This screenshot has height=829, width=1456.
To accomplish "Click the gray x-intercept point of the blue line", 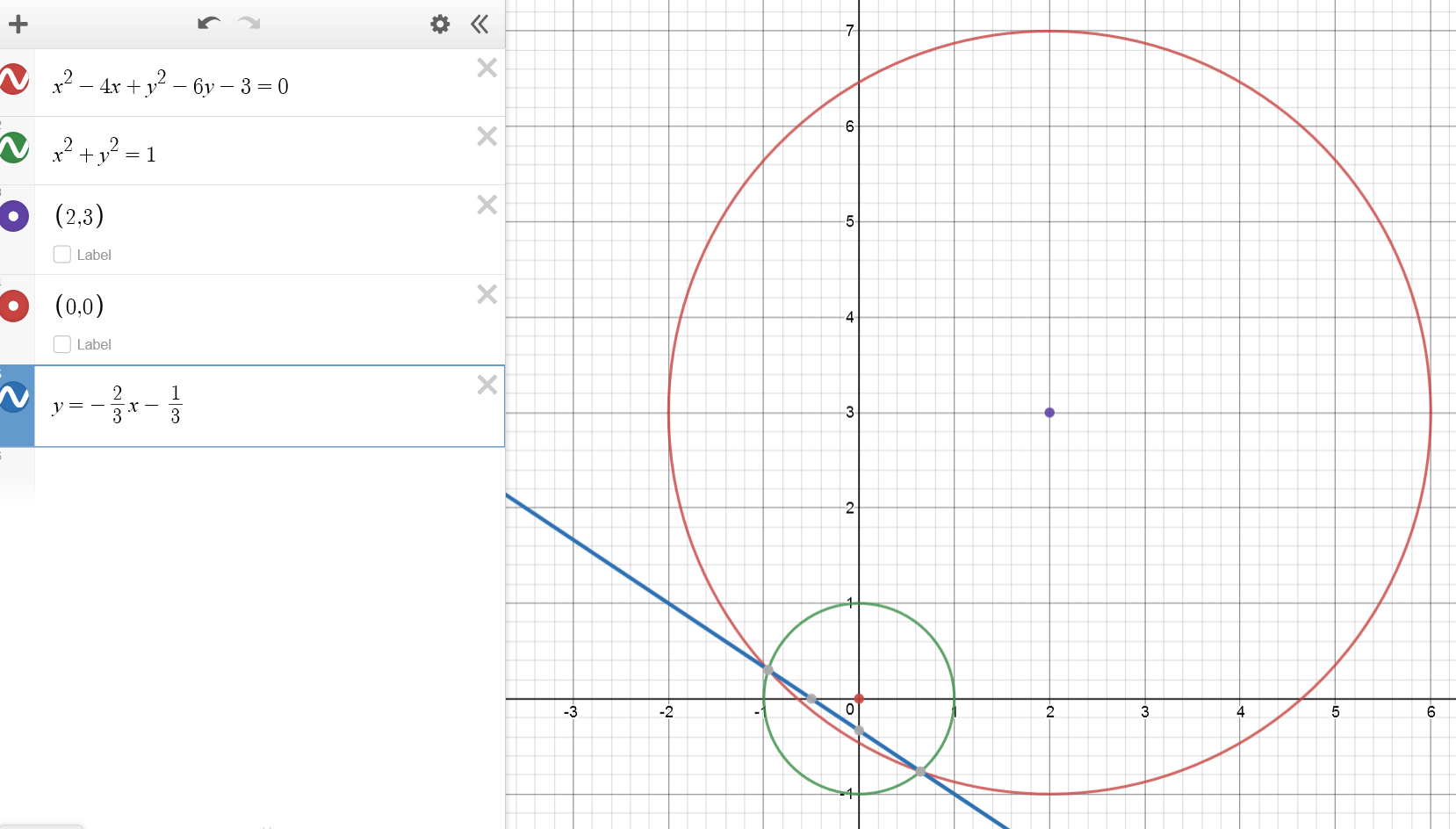I will point(811,699).
